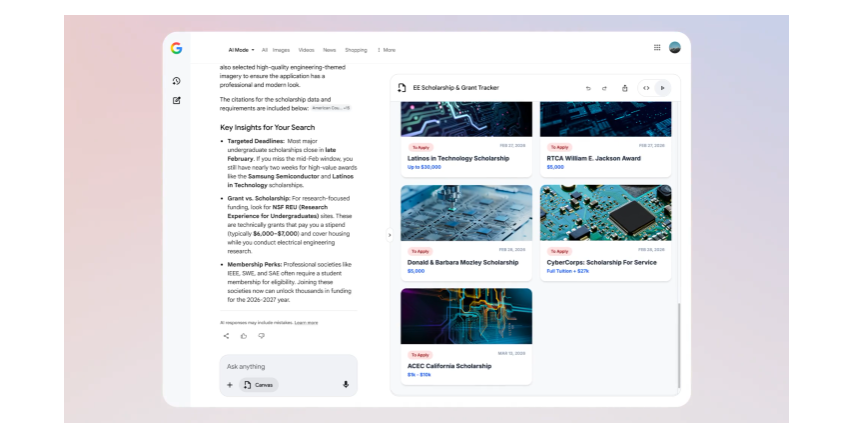Share the AI response
Screen dimensions: 855x448
point(226,336)
